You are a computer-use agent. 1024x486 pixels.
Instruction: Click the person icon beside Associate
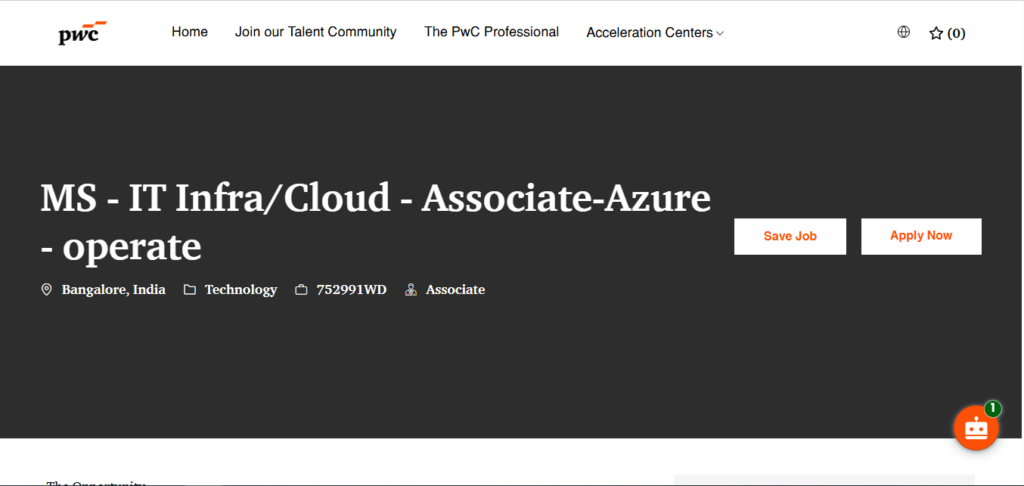[411, 289]
